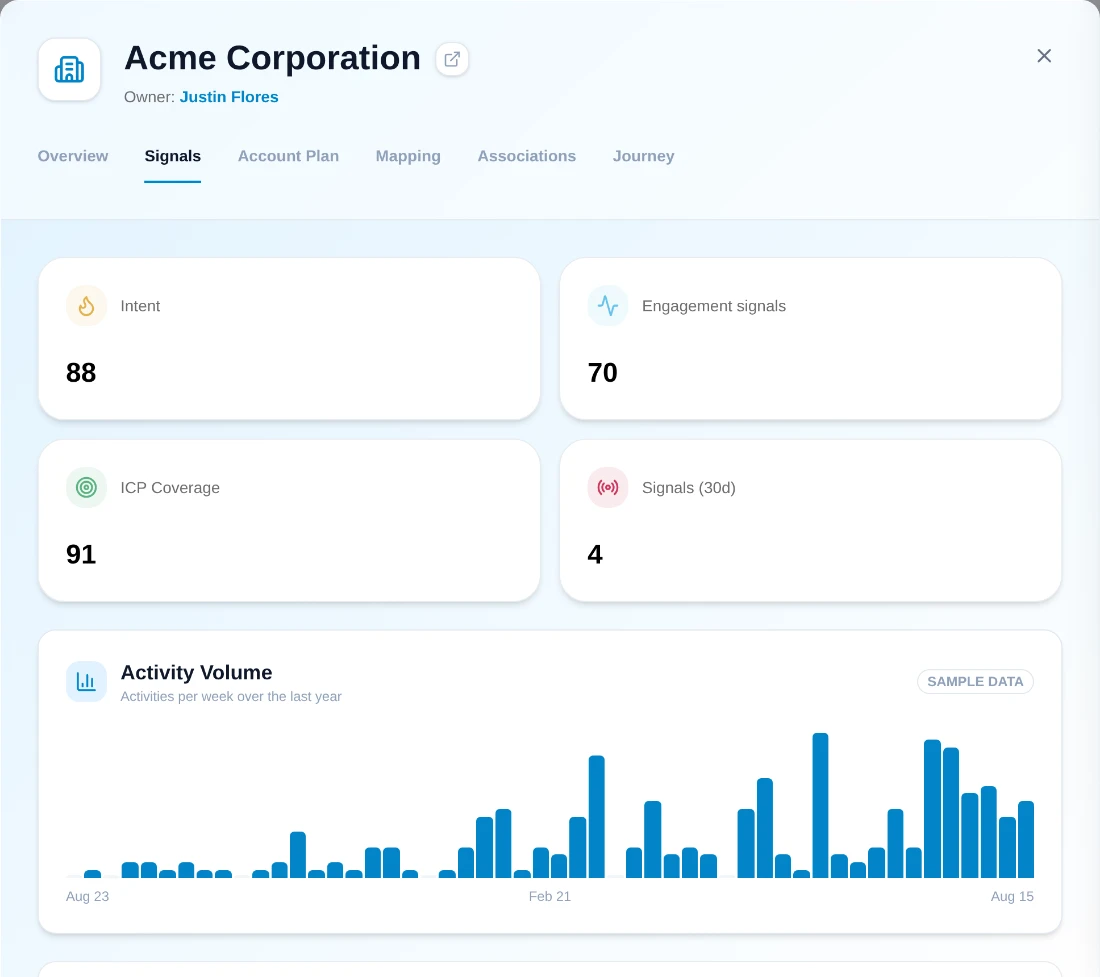Image resolution: width=1100 pixels, height=977 pixels.
Task: Click the Signals (30d) value 4
Action: 595,554
